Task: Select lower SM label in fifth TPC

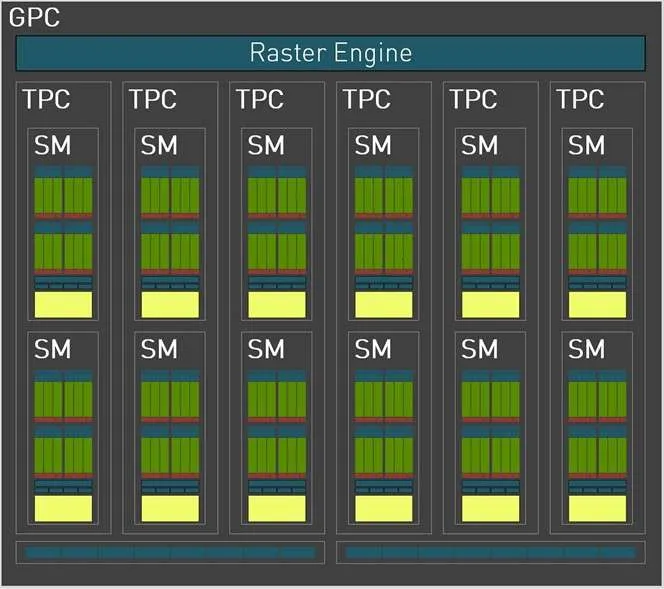Action: pyautogui.click(x=480, y=349)
